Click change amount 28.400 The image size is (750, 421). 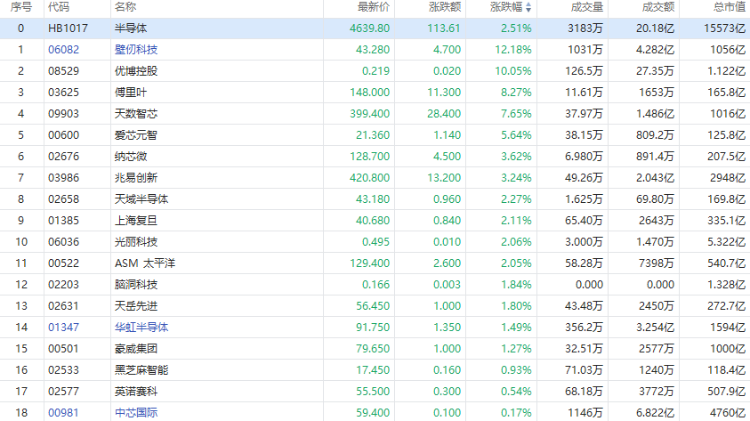(444, 114)
